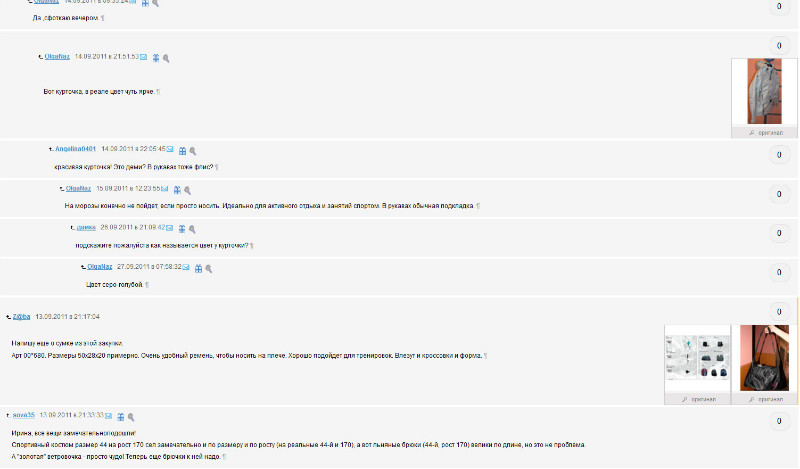Click envelope icon on sova35 13.09.2011 21:33:33 comment
Image resolution: width=800 pixels, height=469 pixels.
[x=108, y=416]
